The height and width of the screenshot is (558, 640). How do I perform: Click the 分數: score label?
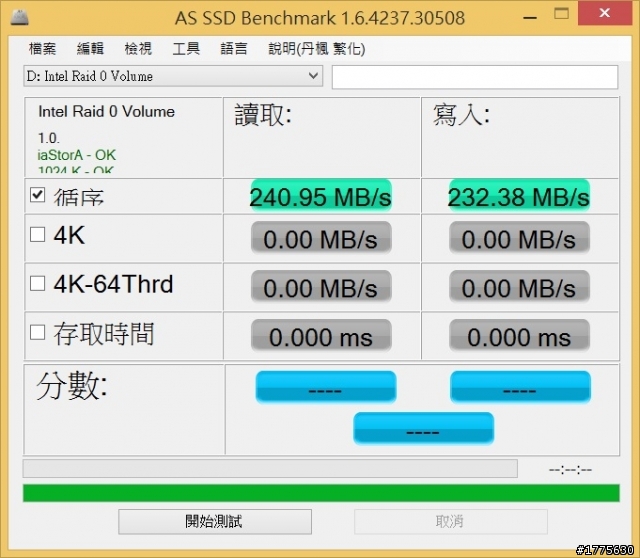pyautogui.click(x=72, y=386)
